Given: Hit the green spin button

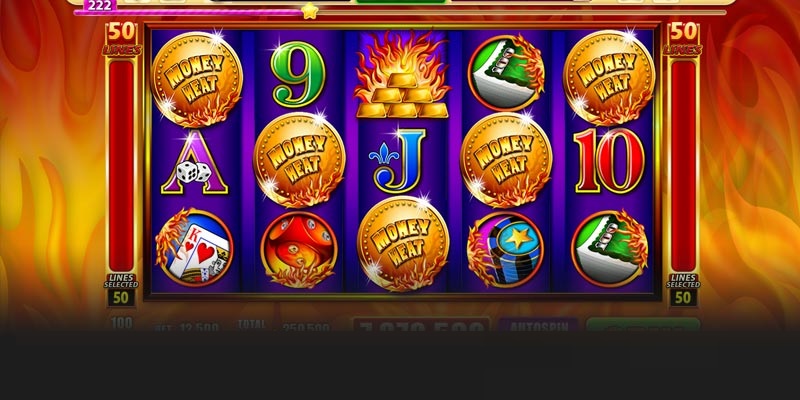Looking at the screenshot, I should click(643, 326).
